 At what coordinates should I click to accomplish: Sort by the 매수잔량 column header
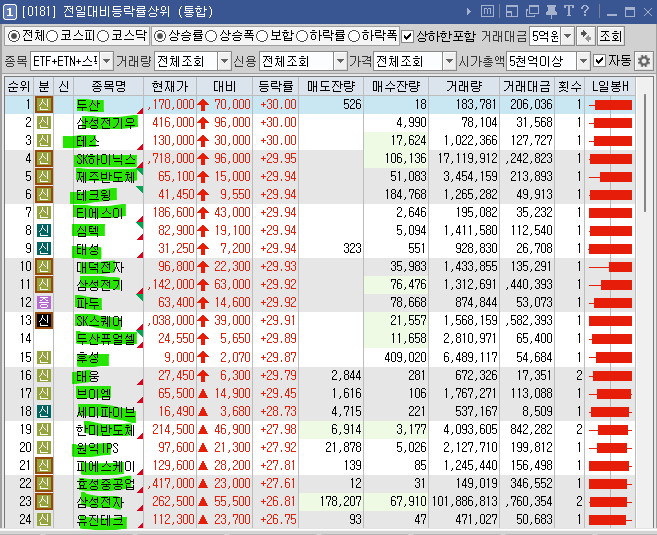(x=396, y=86)
